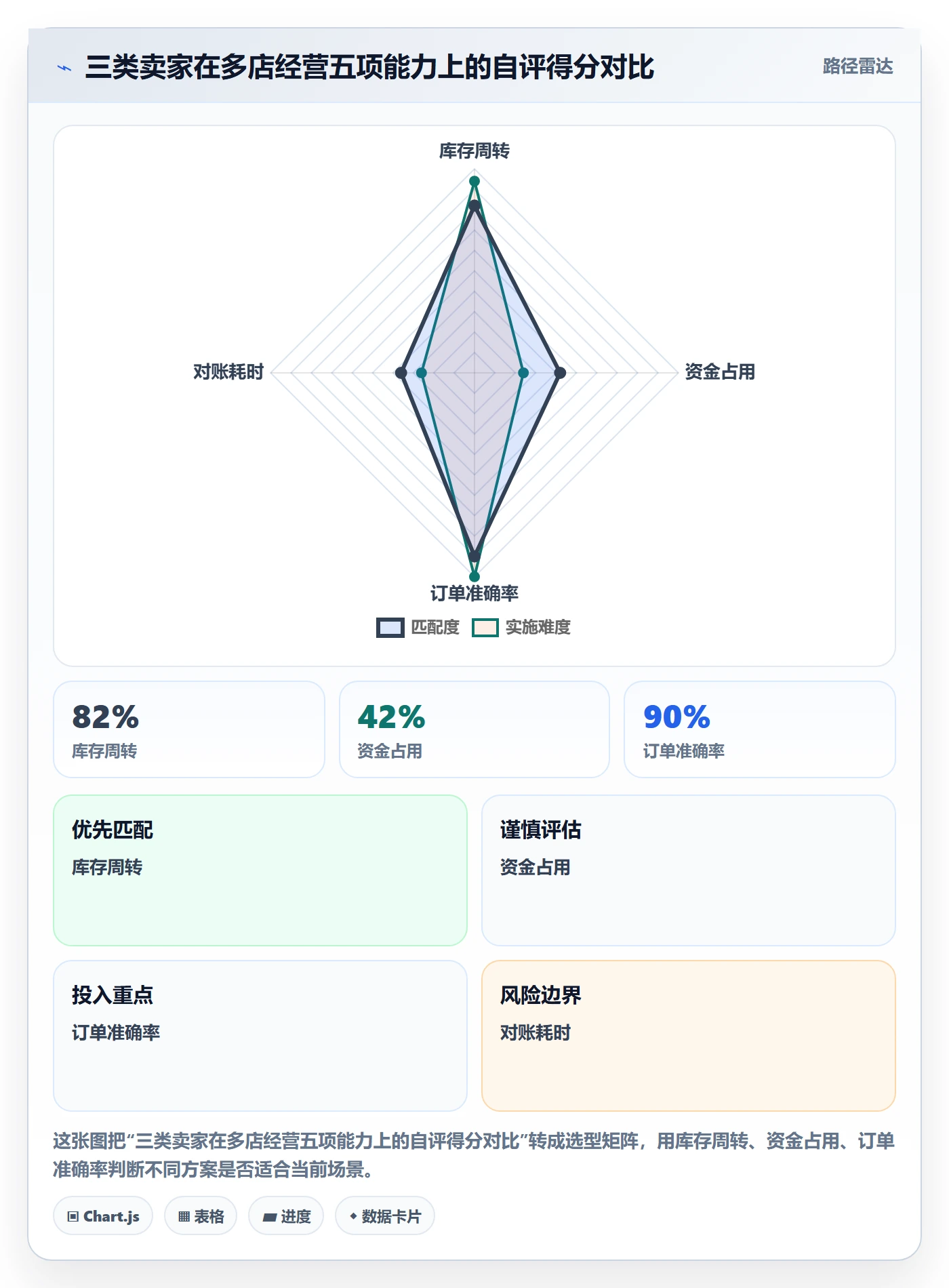Click the 路径雷达 label in the header
Image resolution: width=949 pixels, height=1288 pixels.
[857, 66]
